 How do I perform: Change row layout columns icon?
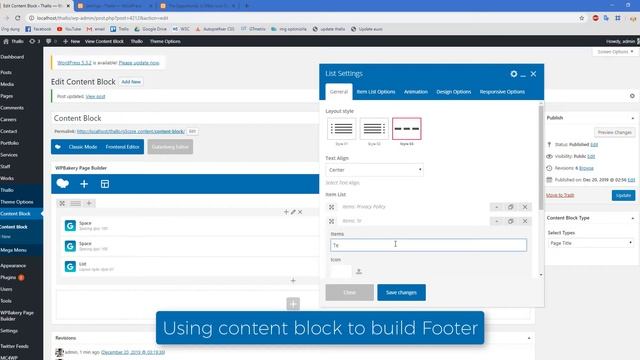coord(76,203)
